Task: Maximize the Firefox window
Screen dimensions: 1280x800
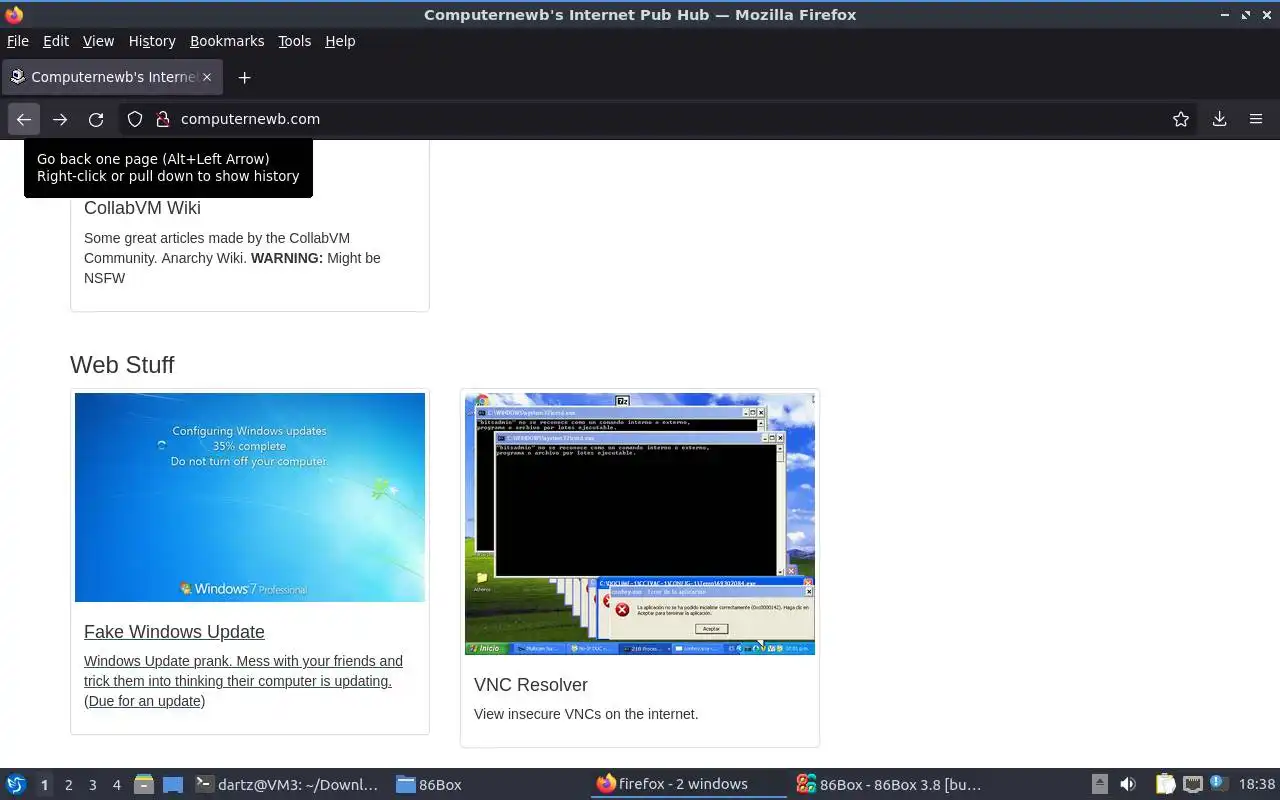Action: (1246, 15)
